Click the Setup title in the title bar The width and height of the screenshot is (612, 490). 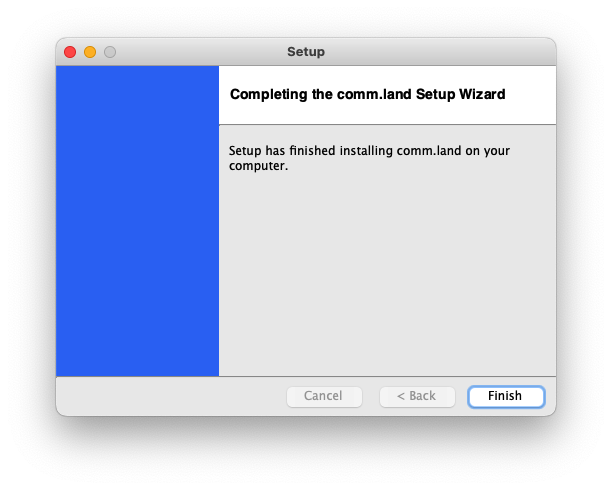(x=306, y=52)
